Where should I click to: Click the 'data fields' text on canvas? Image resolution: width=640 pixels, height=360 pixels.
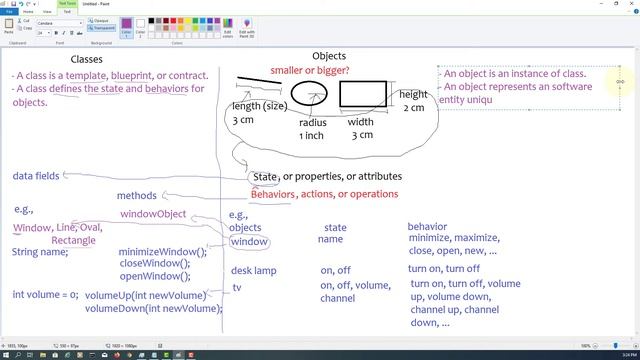click(36, 176)
